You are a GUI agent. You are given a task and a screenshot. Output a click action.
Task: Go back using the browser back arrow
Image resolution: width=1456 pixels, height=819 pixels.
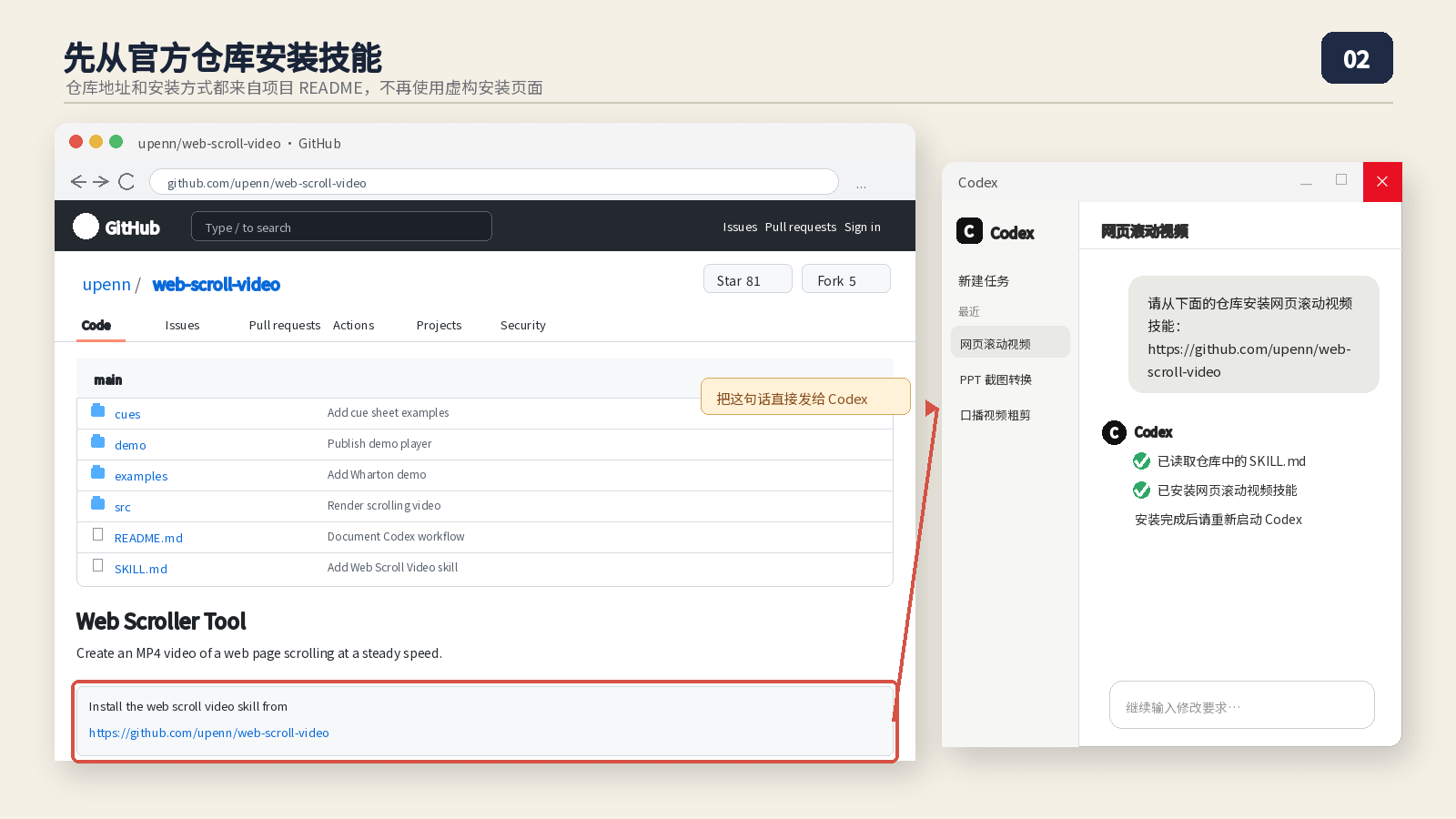[78, 182]
